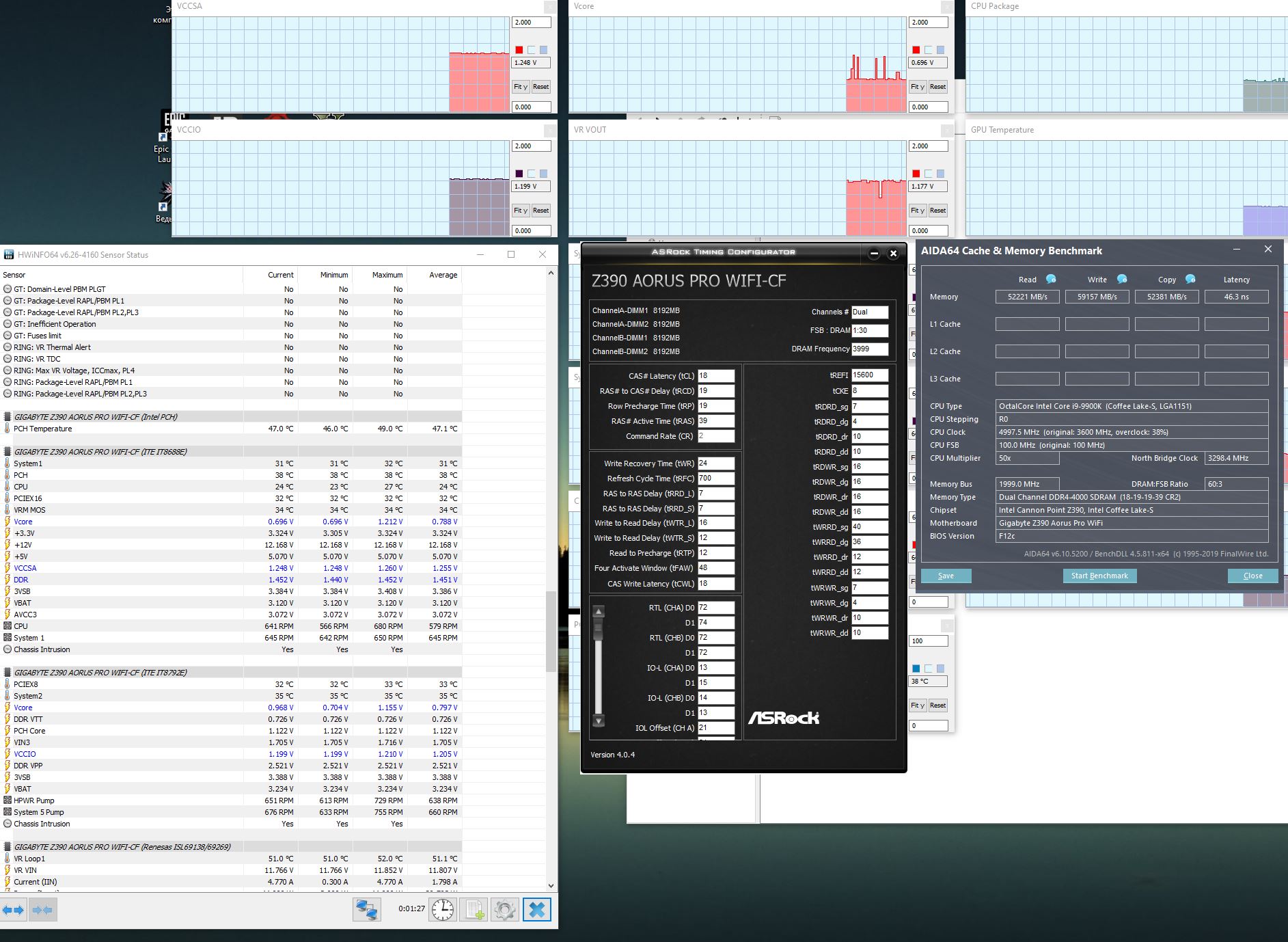Select the VR Loop1 sensor row
Image resolution: width=1288 pixels, height=942 pixels.
click(231, 859)
